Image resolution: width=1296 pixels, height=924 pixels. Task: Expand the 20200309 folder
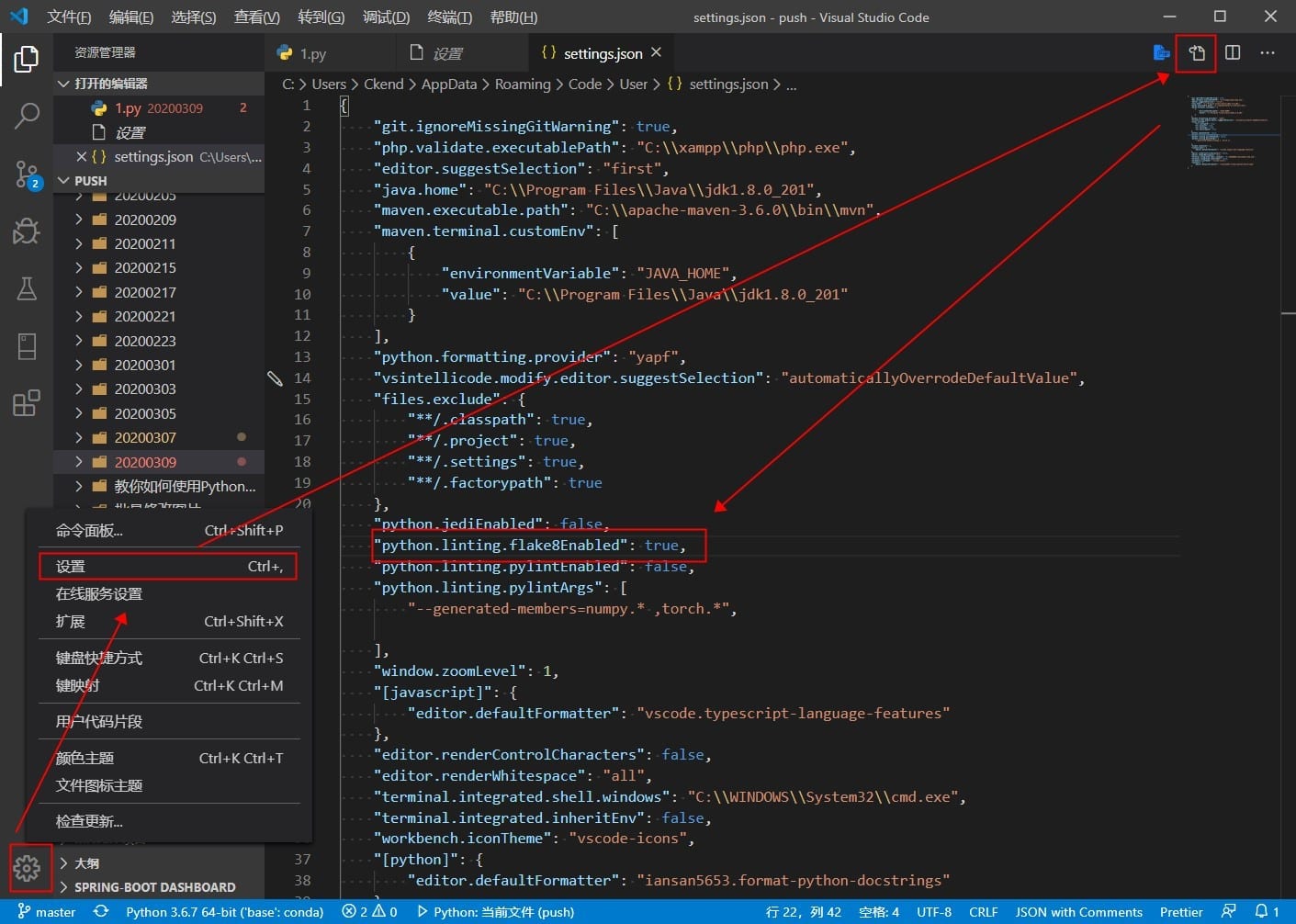tap(145, 462)
